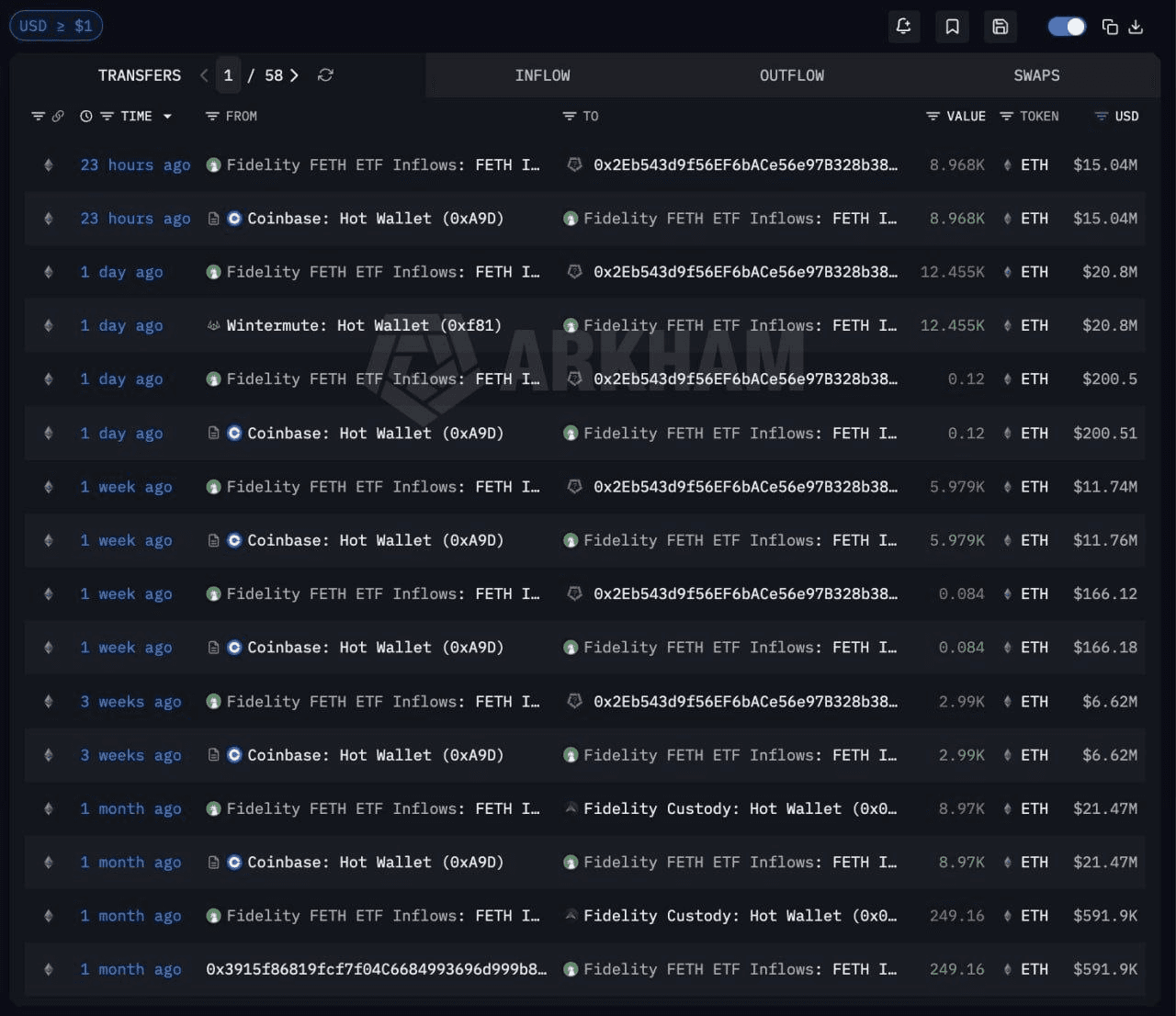Open the first '23 hours ago' timestamp link
The height and width of the screenshot is (1016, 1176).
point(136,165)
